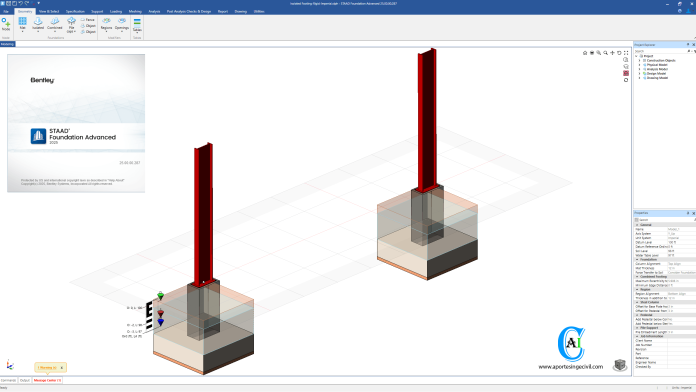Open the Loading ribbon tab
Image resolution: width=696 pixels, height=392 pixels.
tap(116, 12)
